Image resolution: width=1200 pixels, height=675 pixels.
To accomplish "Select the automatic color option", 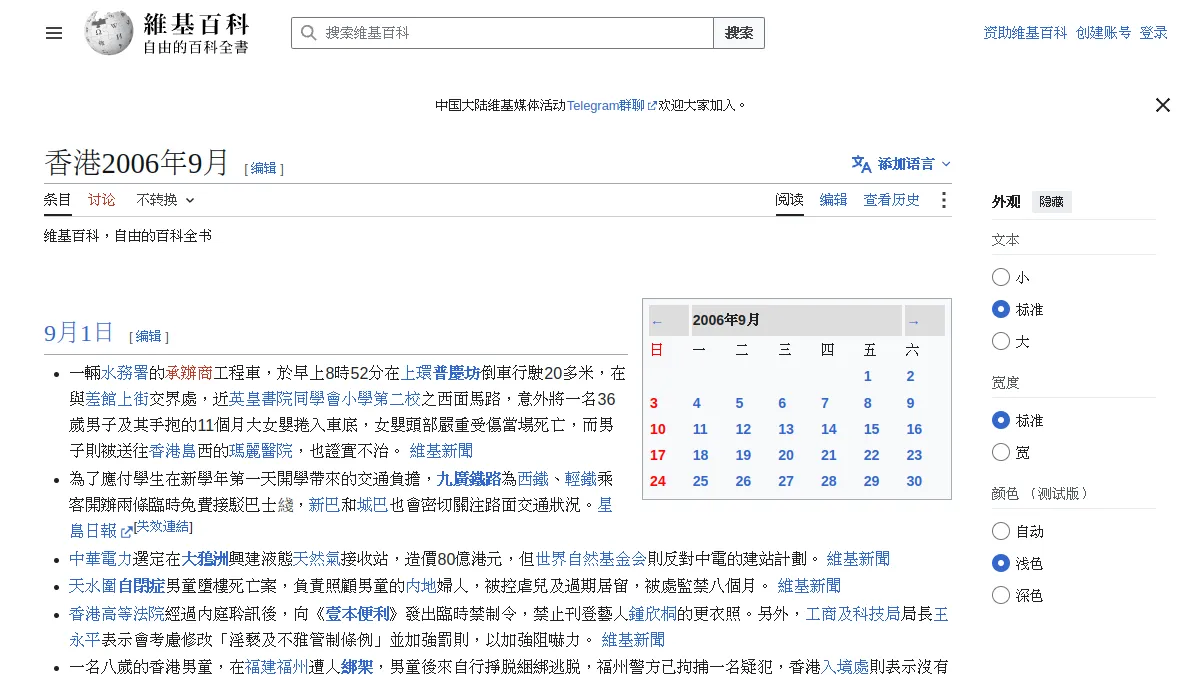I will [1001, 531].
